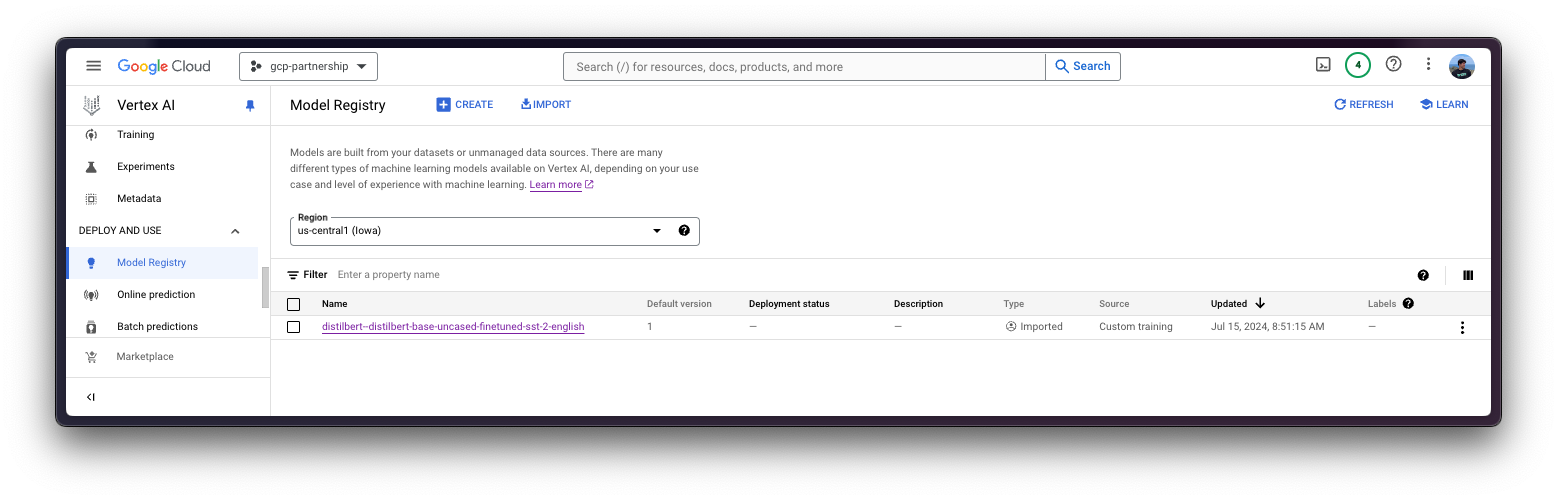Open notifications badge showing 4
This screenshot has width=1557, height=500.
point(1358,65)
